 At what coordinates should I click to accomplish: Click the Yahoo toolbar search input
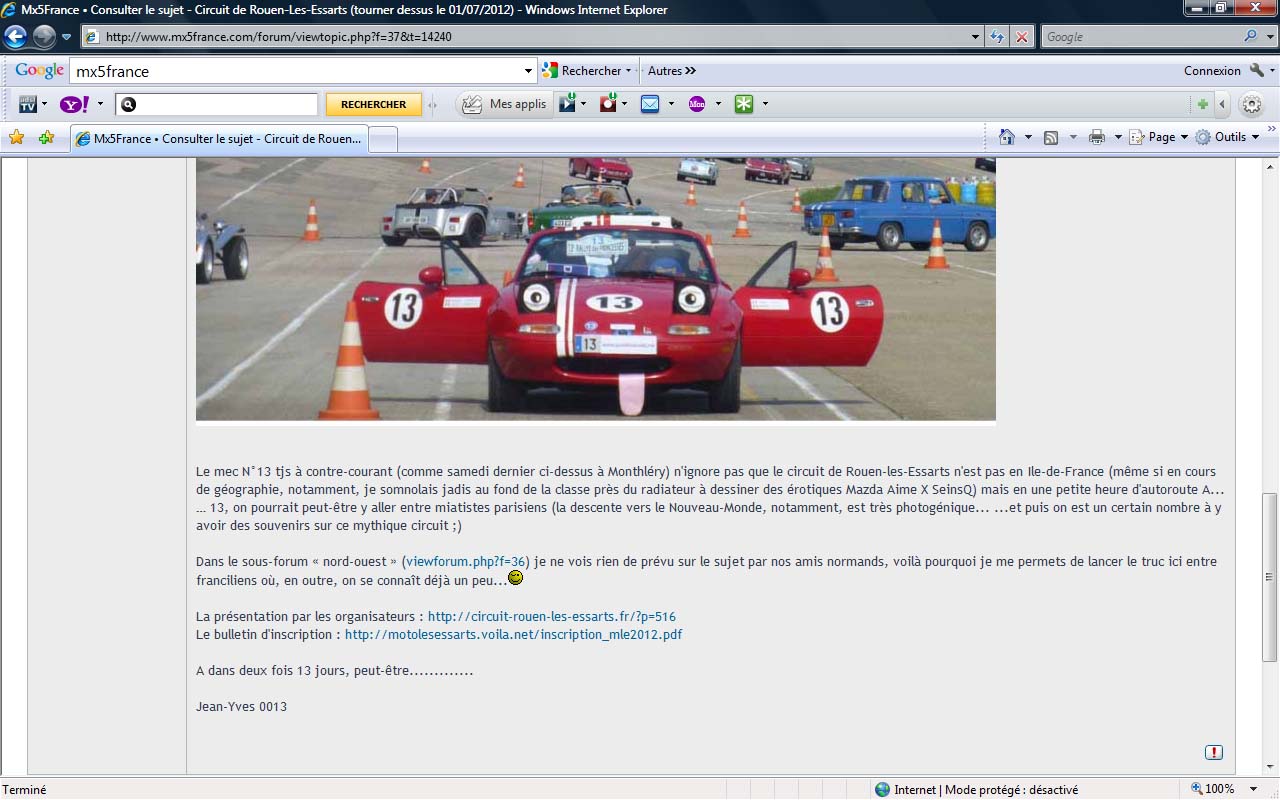click(217, 104)
